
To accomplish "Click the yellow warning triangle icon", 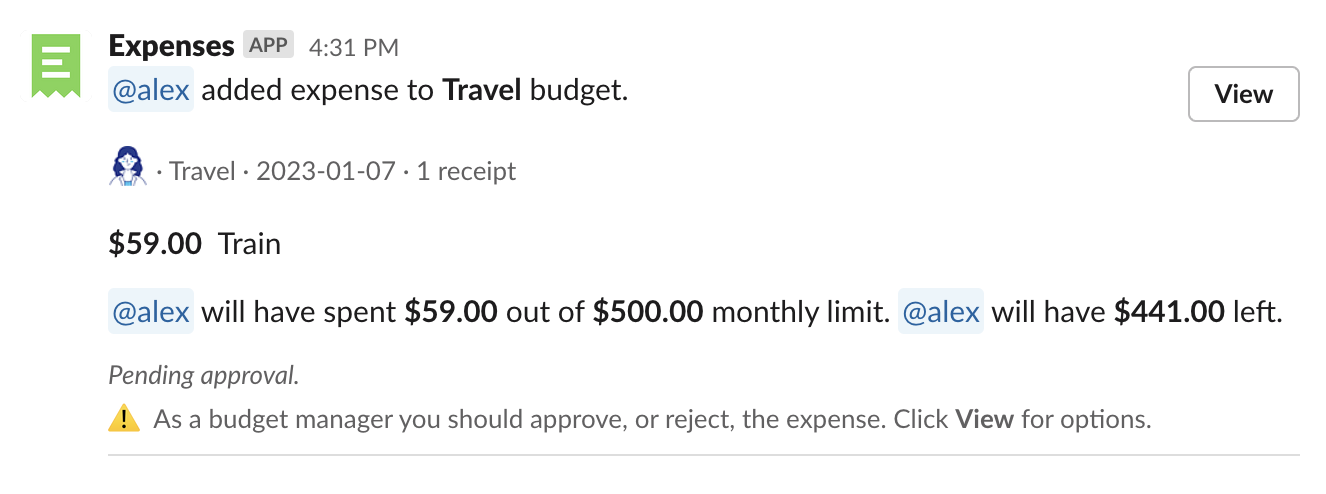I will pos(123,419).
